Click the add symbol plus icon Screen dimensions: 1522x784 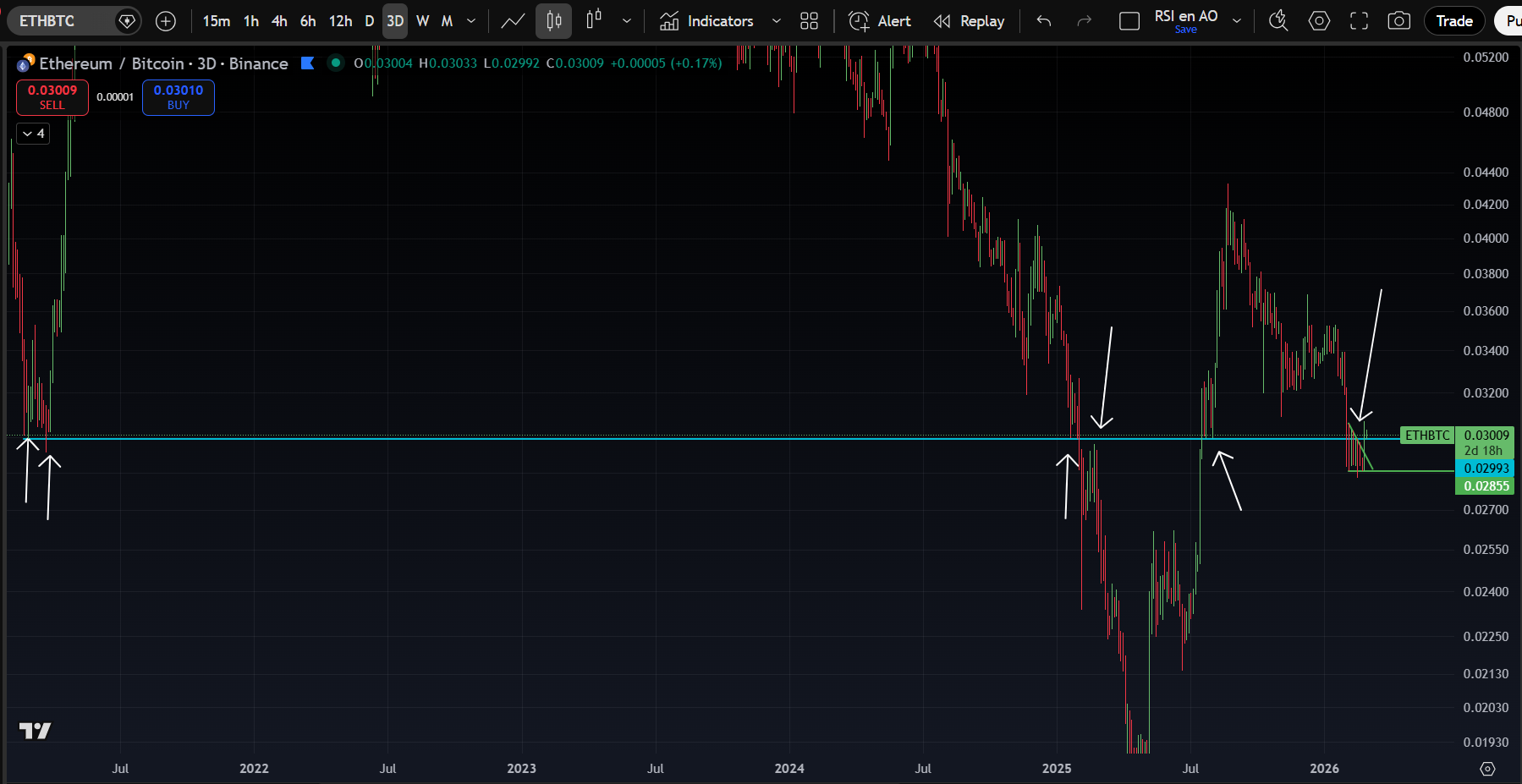166,21
